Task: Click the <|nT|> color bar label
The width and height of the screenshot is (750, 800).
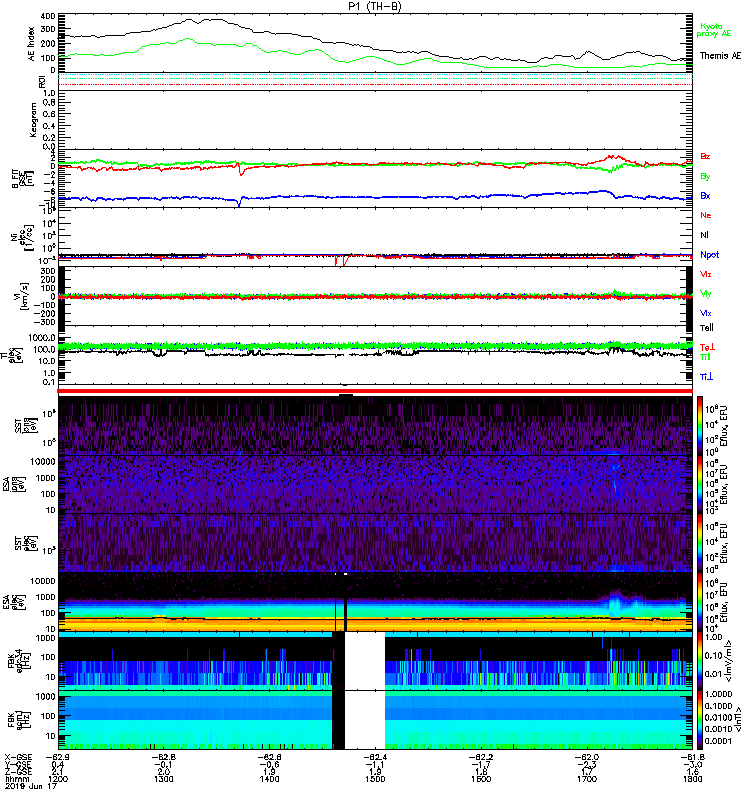Action: click(x=738, y=720)
